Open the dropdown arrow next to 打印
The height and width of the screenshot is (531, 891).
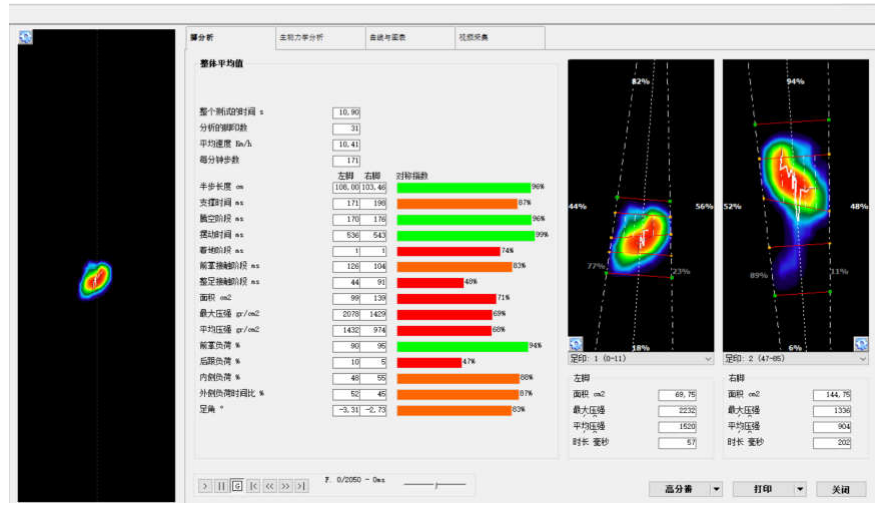point(799,489)
